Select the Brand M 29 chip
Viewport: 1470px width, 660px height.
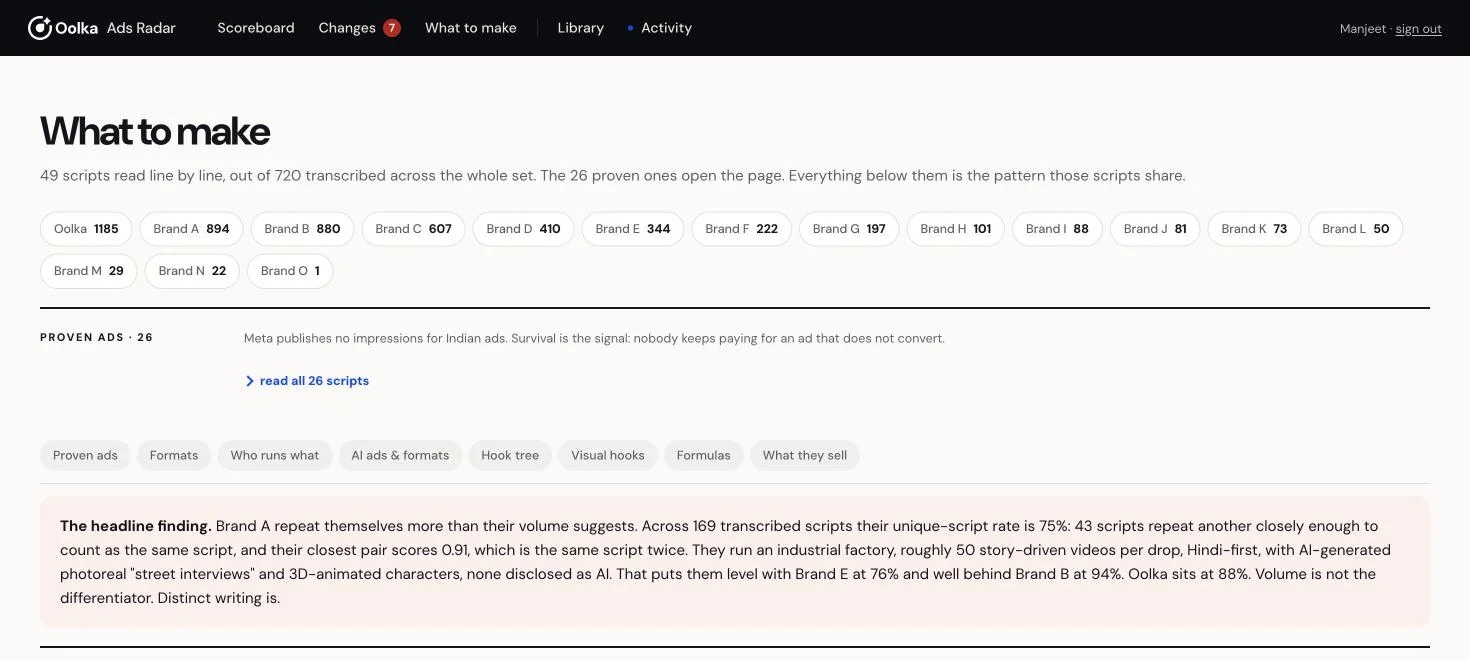(88, 271)
